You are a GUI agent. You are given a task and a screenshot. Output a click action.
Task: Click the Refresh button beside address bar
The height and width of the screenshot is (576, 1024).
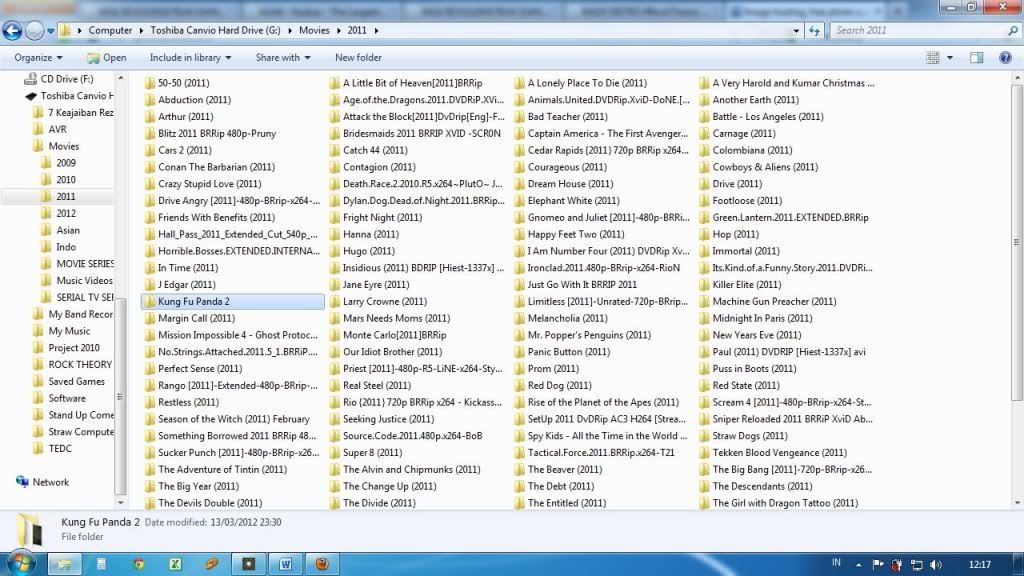814,30
